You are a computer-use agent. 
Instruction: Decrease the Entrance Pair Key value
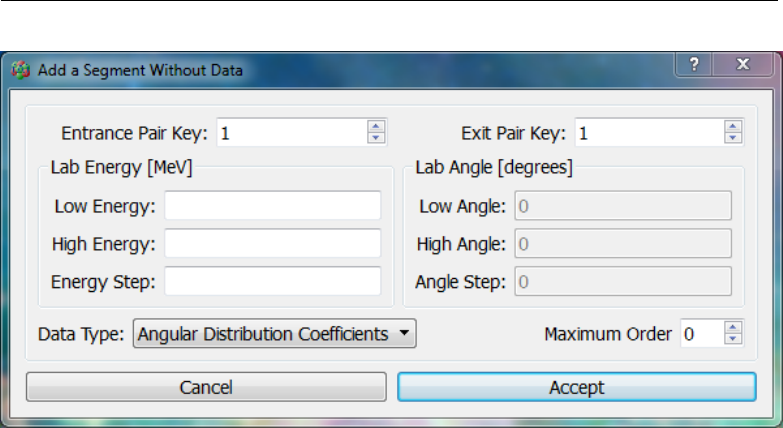(376, 138)
